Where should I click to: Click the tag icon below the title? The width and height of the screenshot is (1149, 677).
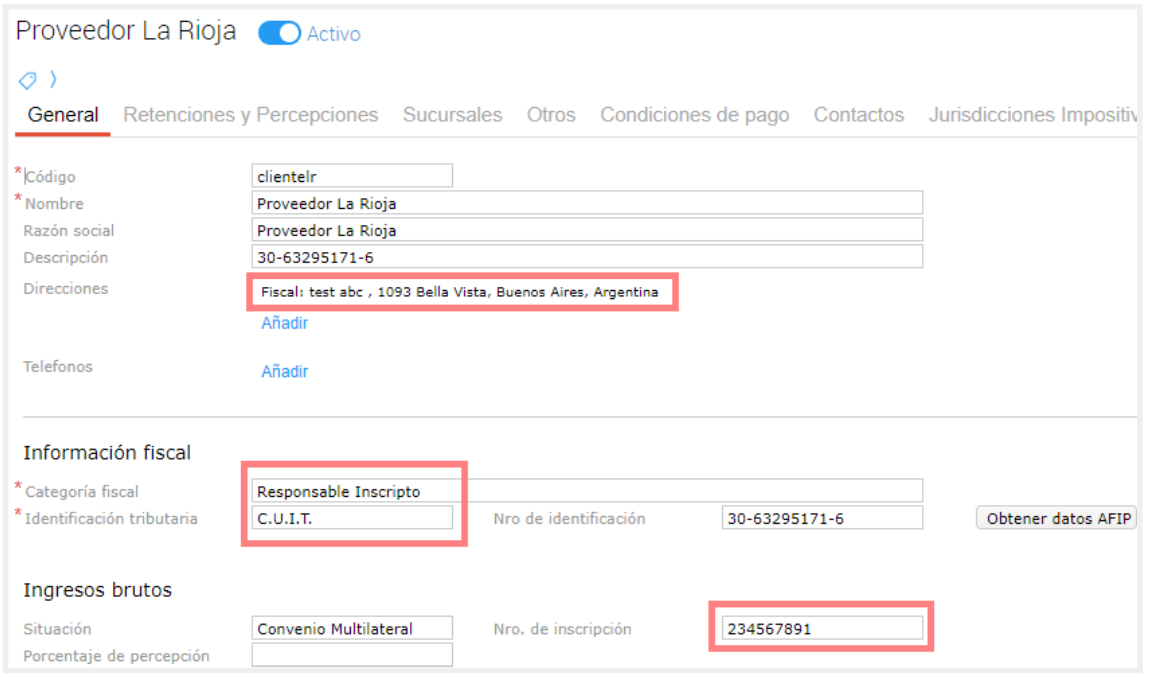coord(27,80)
